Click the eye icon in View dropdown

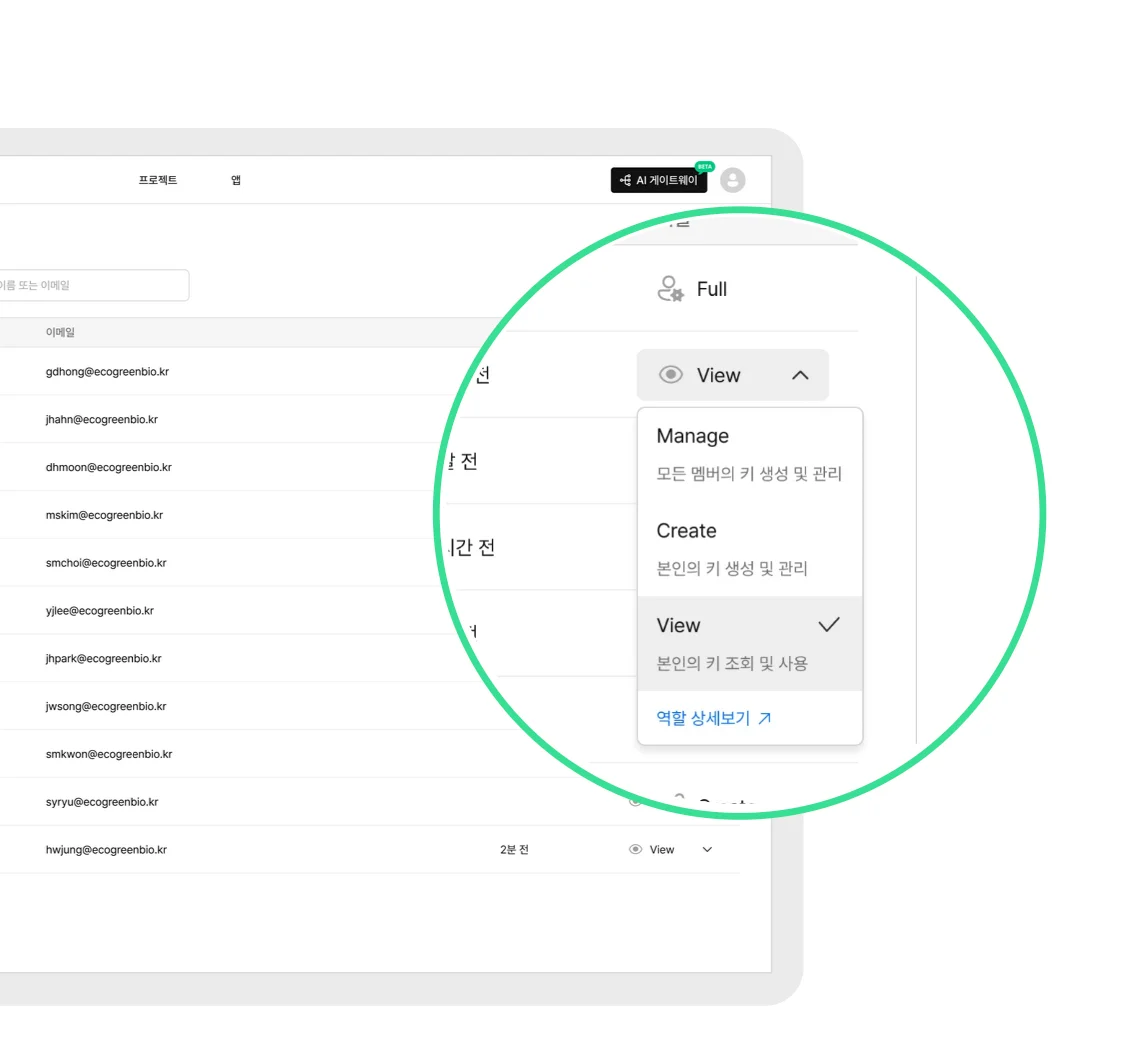pos(670,374)
